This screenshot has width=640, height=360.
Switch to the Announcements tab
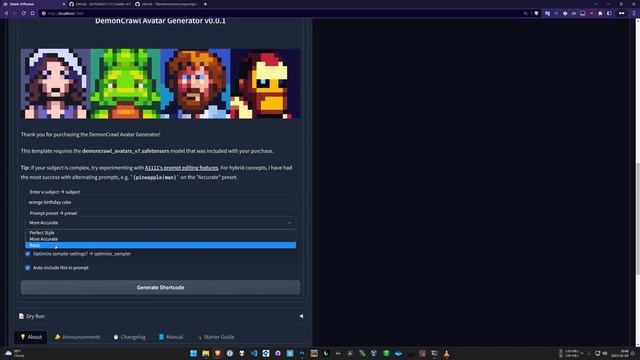pos(78,337)
